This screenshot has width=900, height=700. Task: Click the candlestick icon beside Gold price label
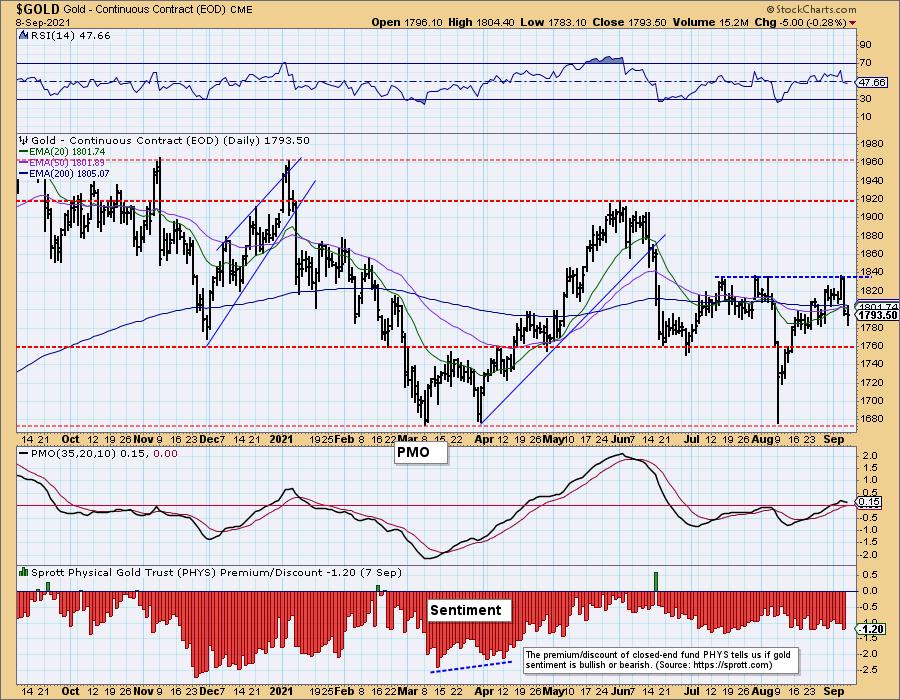pos(24,141)
